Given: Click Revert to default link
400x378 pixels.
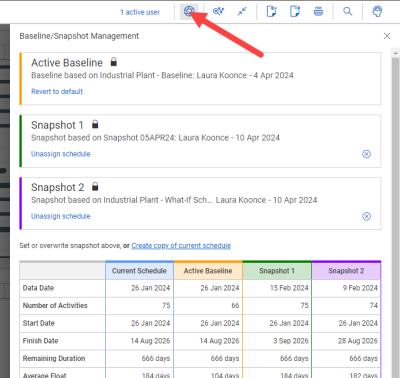Looking at the screenshot, I should [57, 92].
